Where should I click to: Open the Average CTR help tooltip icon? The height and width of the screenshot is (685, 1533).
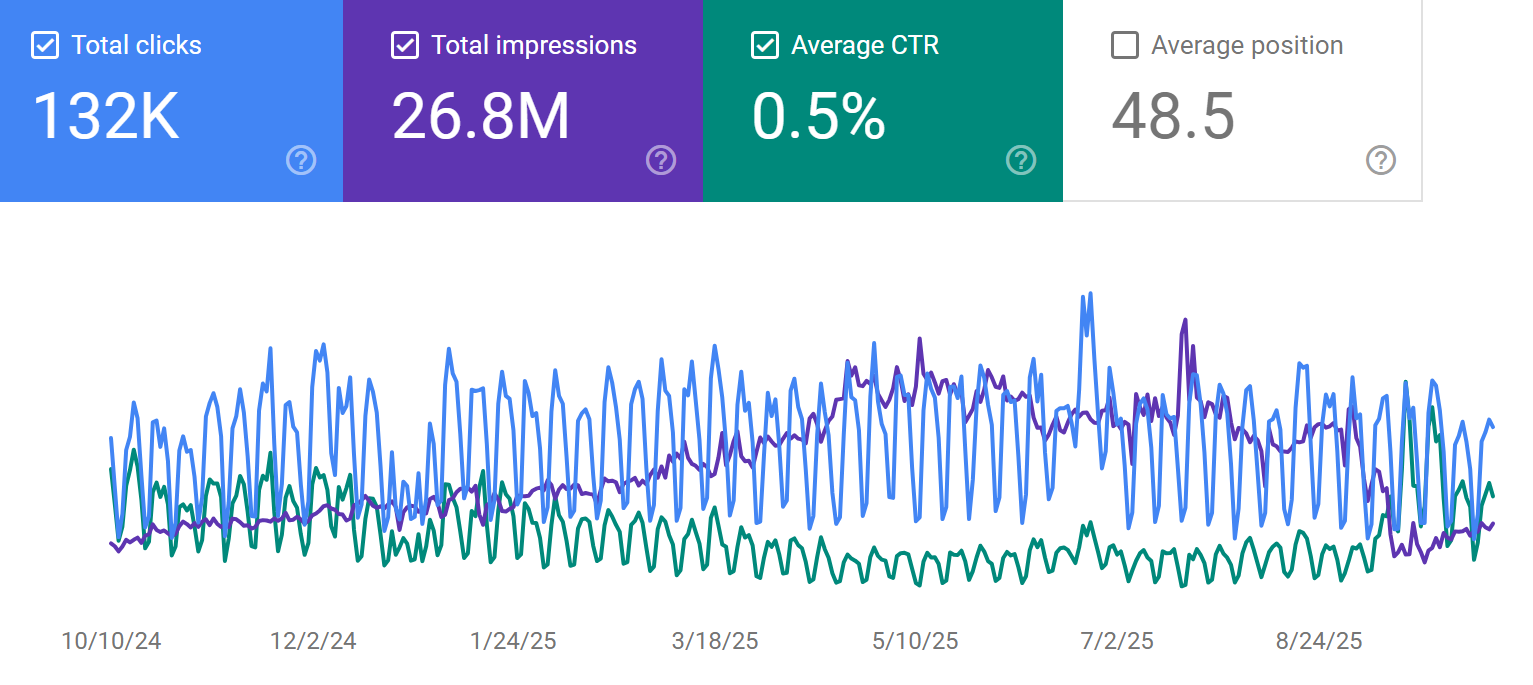[1021, 160]
